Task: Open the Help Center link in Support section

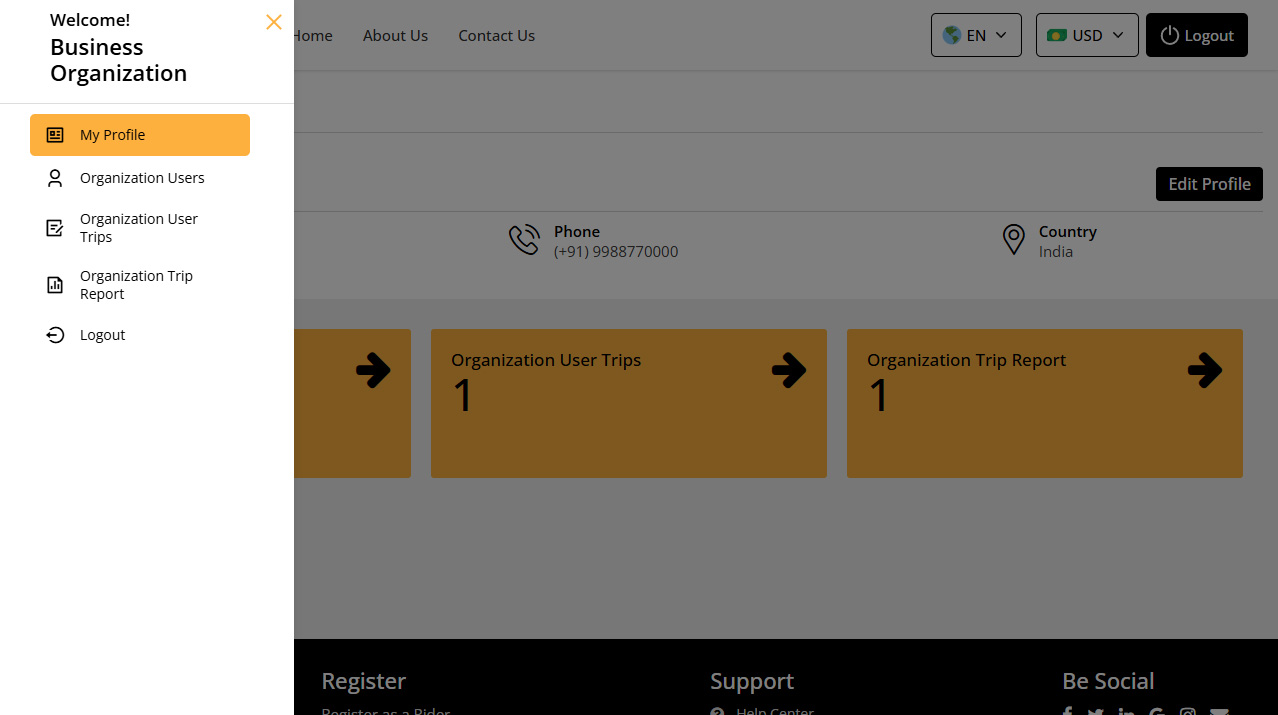Action: pyautogui.click(x=775, y=711)
